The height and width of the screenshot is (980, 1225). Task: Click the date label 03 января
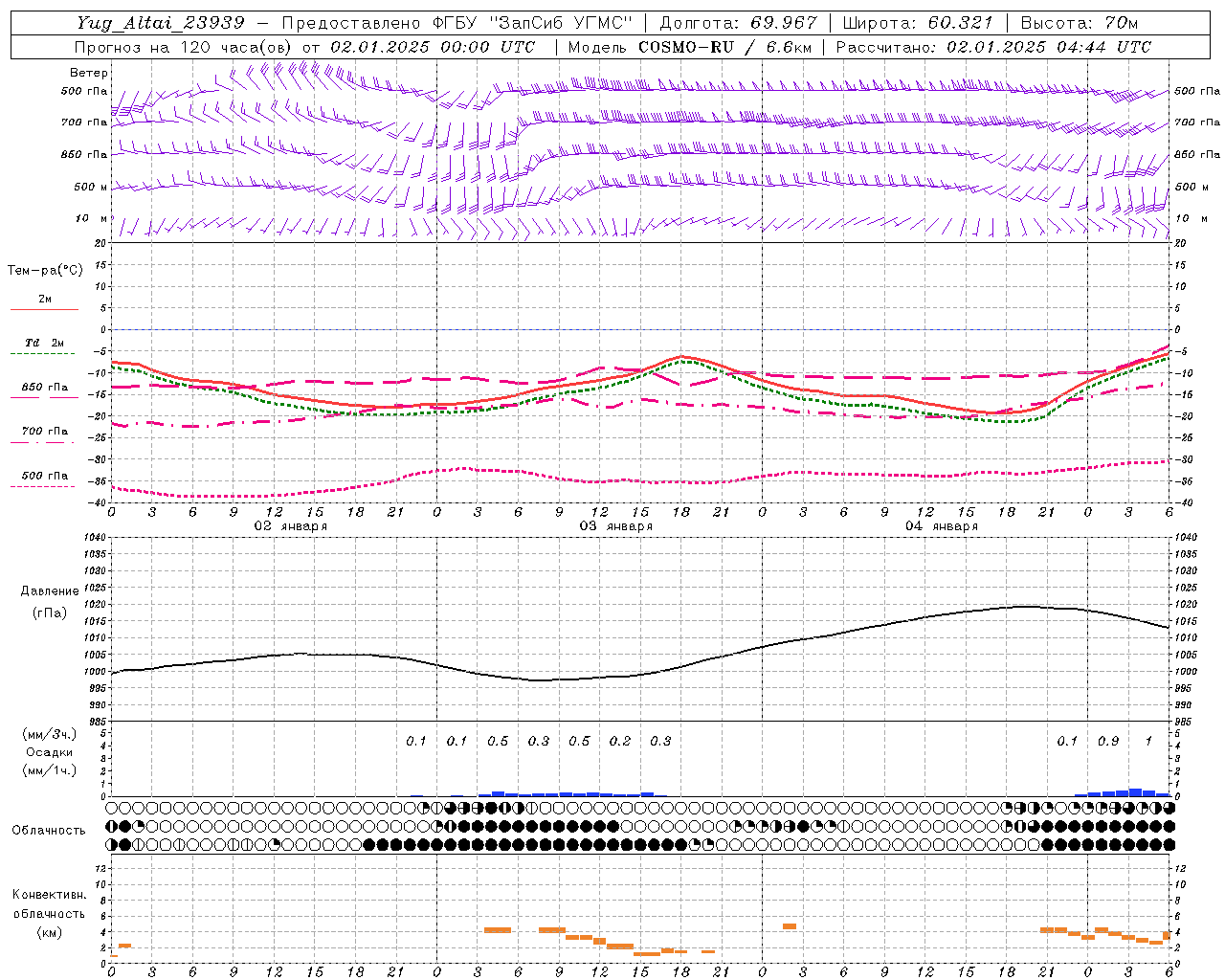[x=616, y=526]
